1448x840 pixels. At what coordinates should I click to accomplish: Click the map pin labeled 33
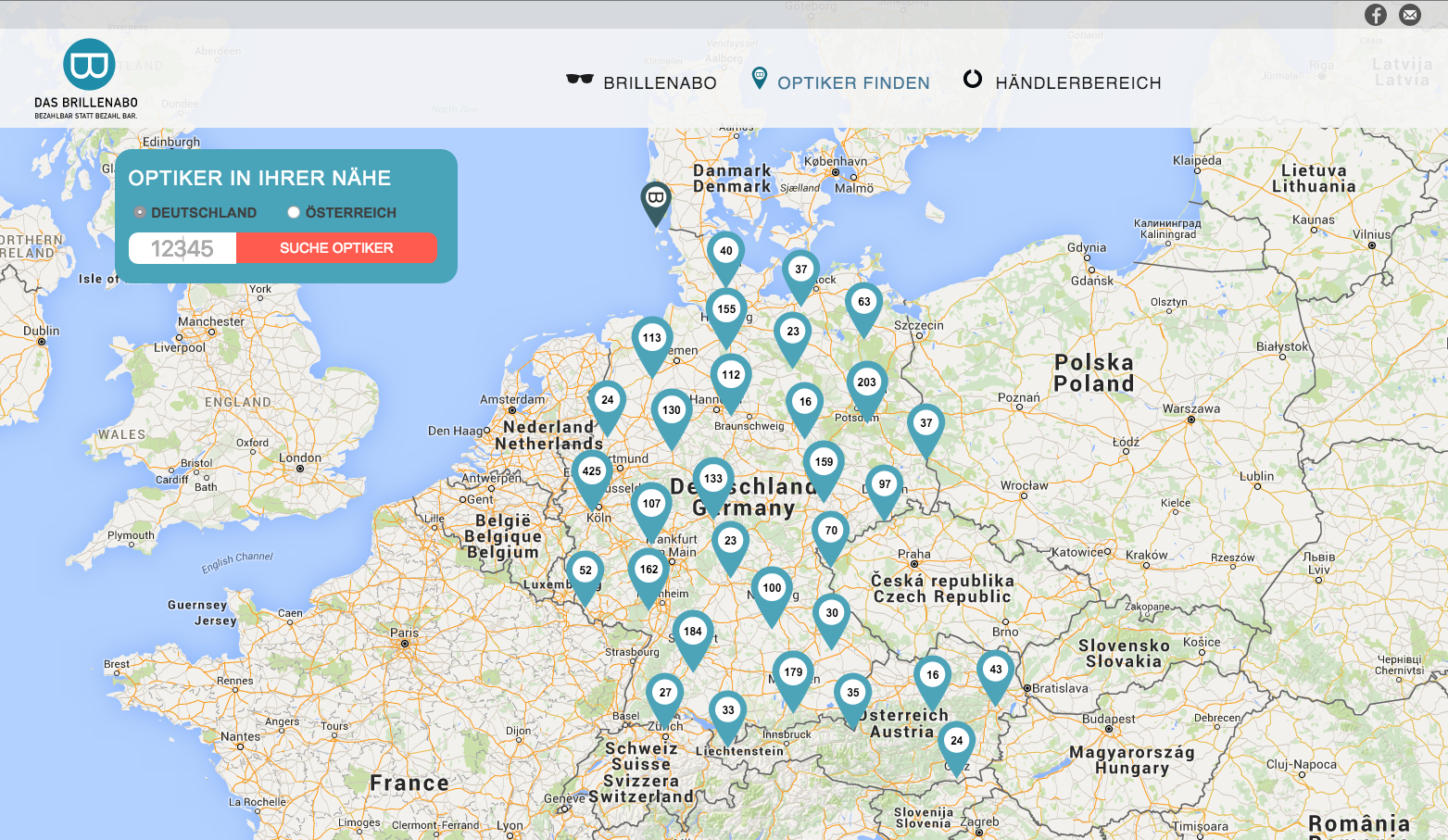(x=728, y=719)
